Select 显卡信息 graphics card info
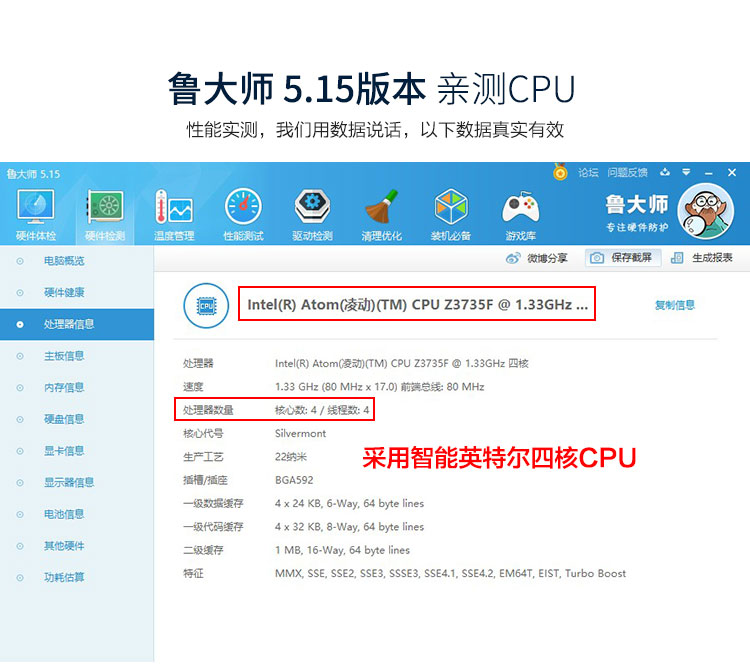The height and width of the screenshot is (669, 750). (64, 451)
